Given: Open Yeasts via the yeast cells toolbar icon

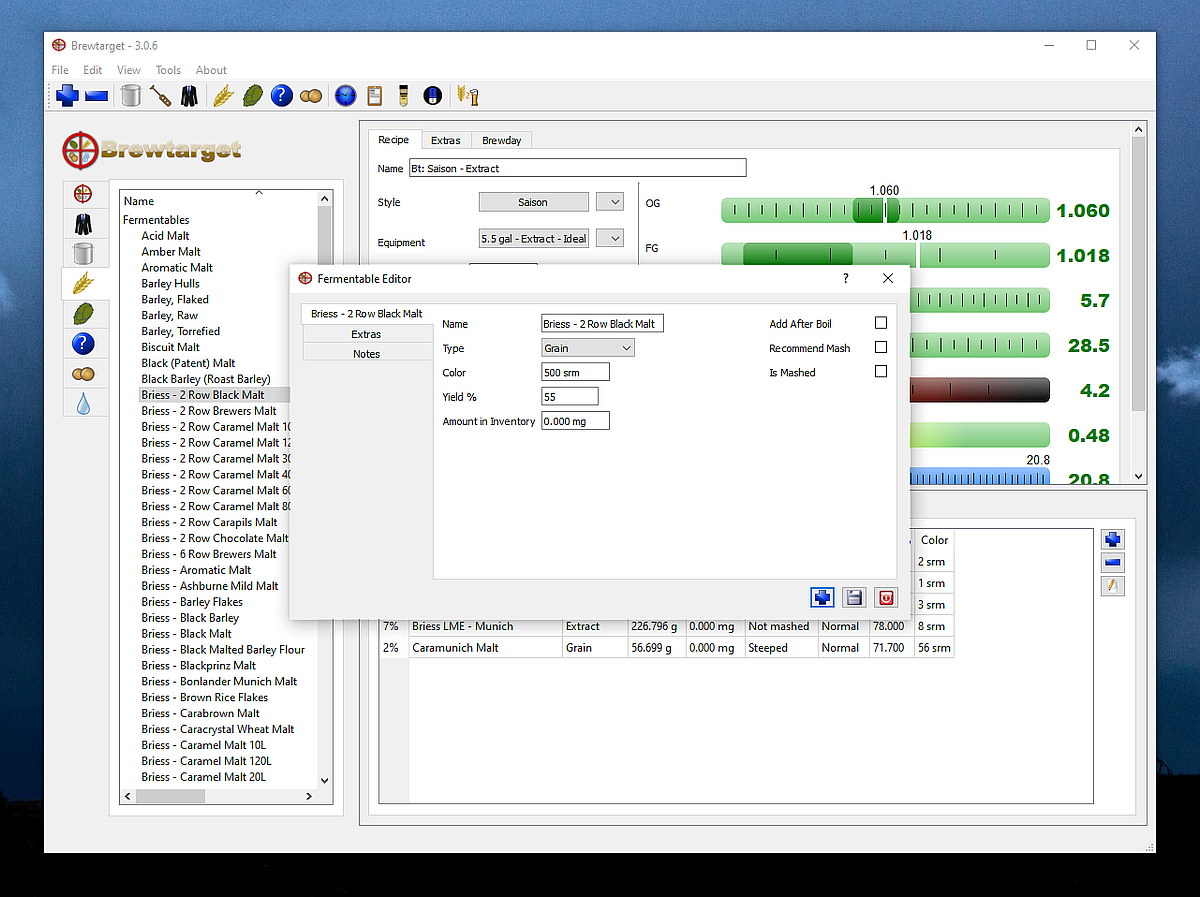Looking at the screenshot, I should (312, 96).
